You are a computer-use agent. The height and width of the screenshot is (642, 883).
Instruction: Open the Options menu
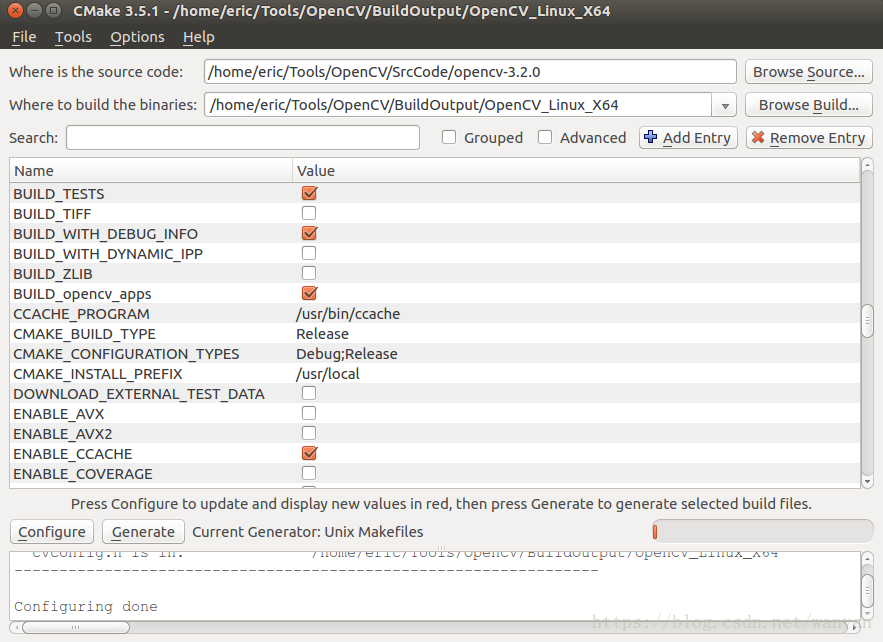137,37
